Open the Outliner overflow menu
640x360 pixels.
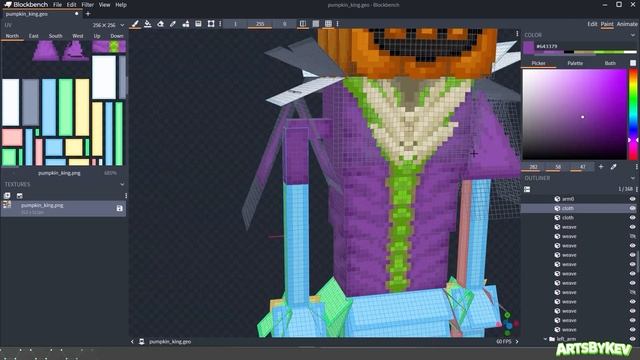(637, 189)
